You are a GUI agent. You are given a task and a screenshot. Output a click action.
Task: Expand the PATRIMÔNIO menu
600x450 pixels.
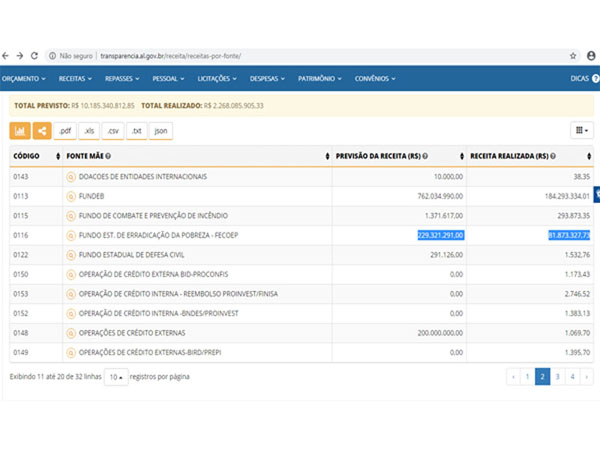(x=320, y=78)
